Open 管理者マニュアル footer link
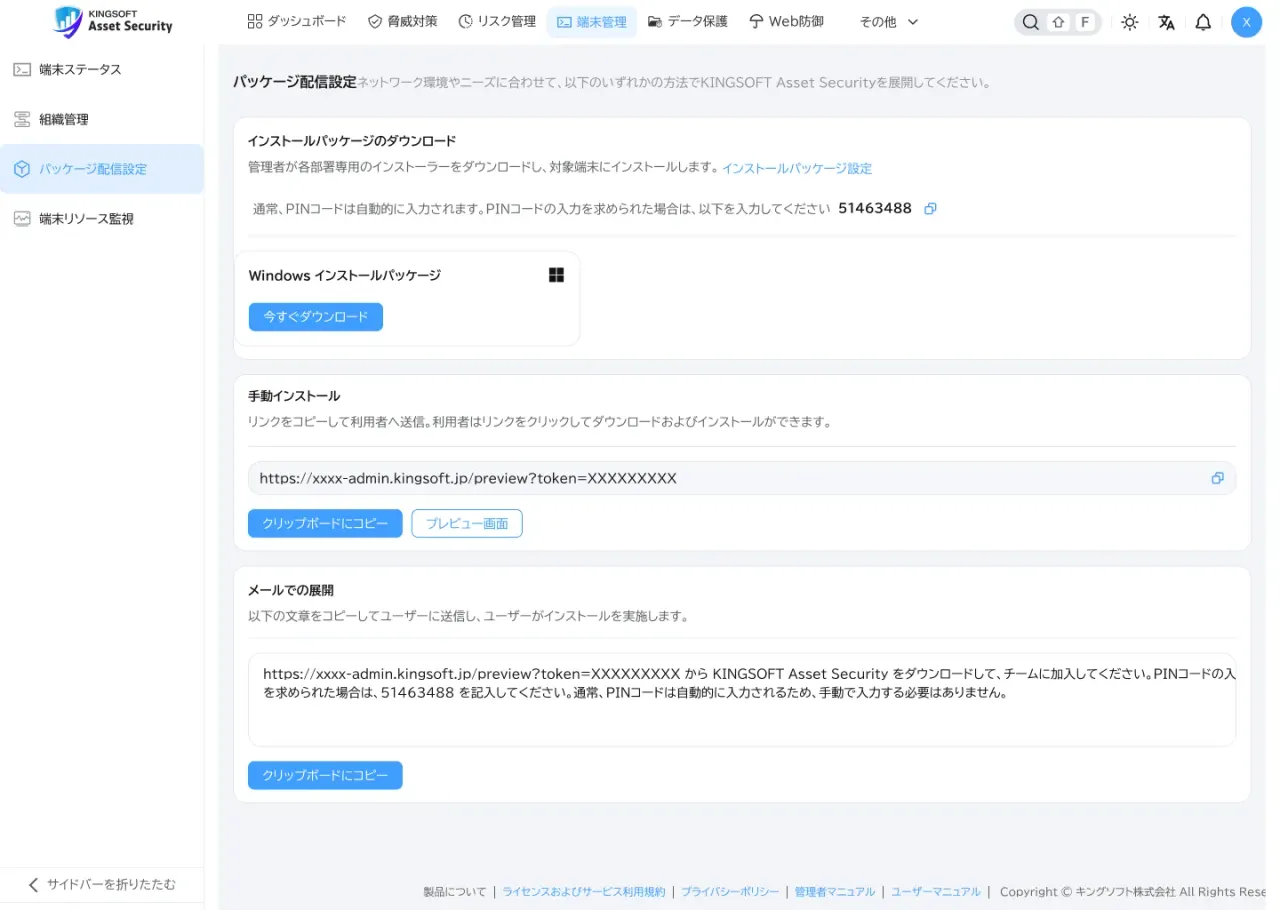This screenshot has width=1280, height=910. tap(835, 891)
